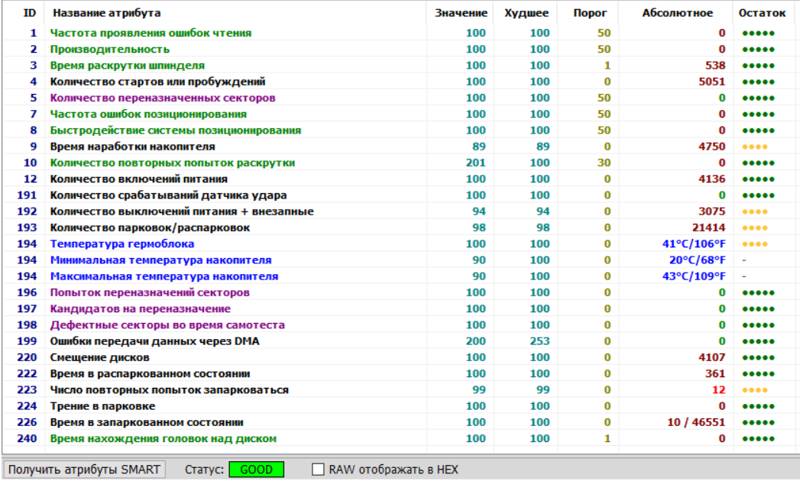Click the Абсолютное column header
Screen dimensions: 800x481
click(677, 13)
